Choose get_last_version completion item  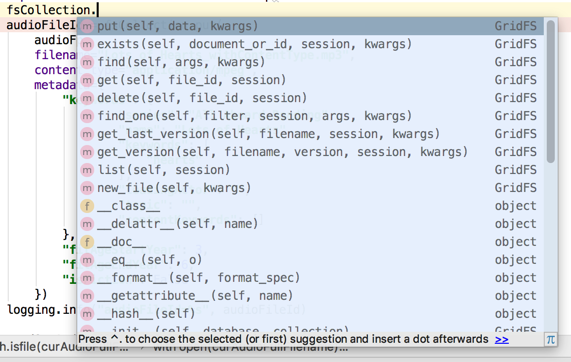coord(311,134)
